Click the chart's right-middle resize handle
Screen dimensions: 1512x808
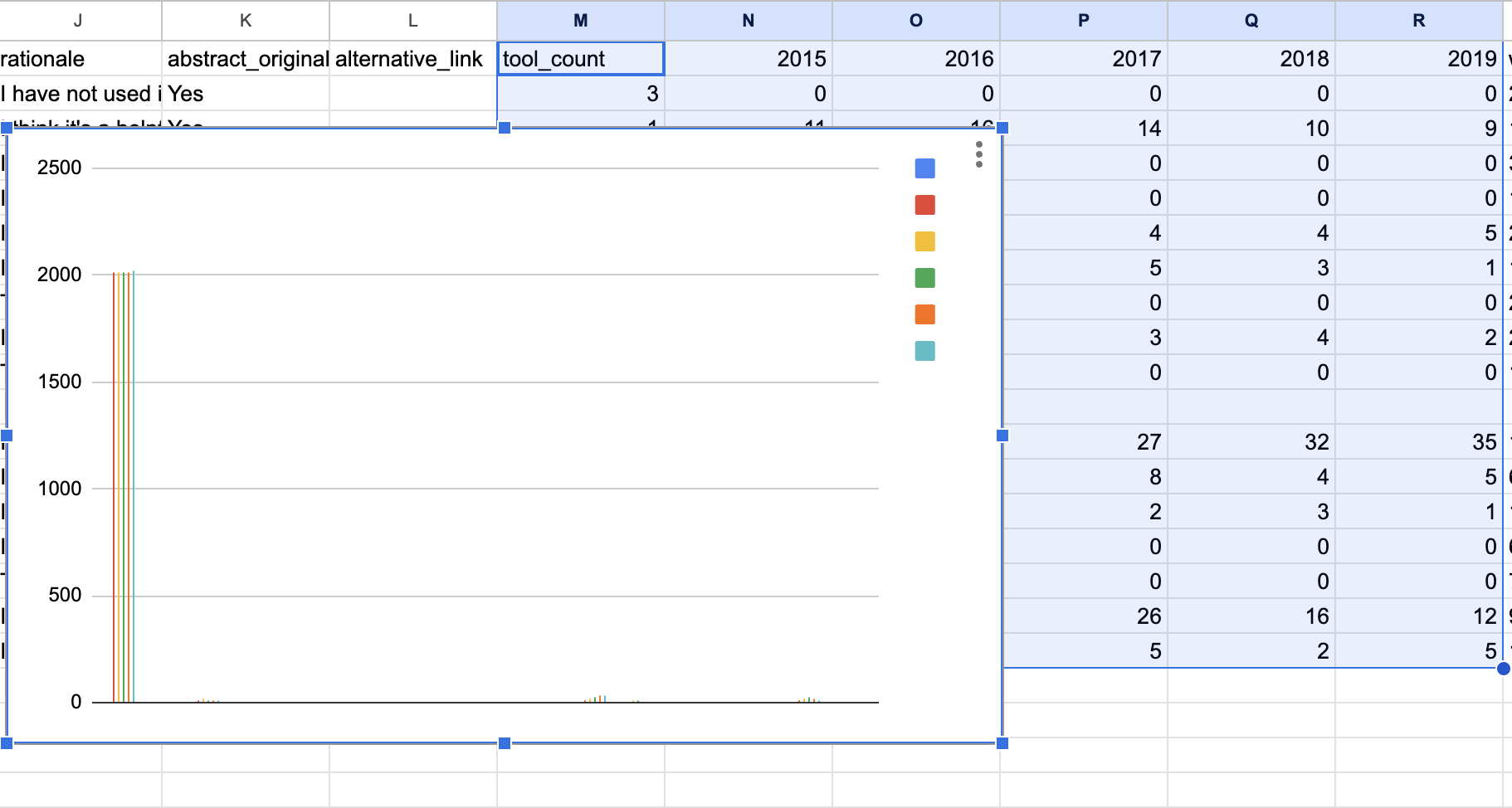coord(1002,436)
